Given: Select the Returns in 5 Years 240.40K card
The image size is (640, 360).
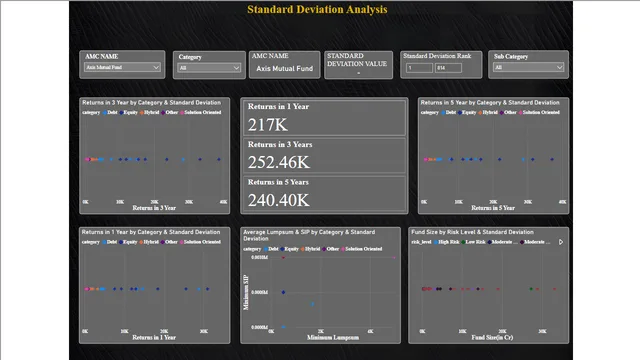Looking at the screenshot, I should pyautogui.click(x=324, y=193).
